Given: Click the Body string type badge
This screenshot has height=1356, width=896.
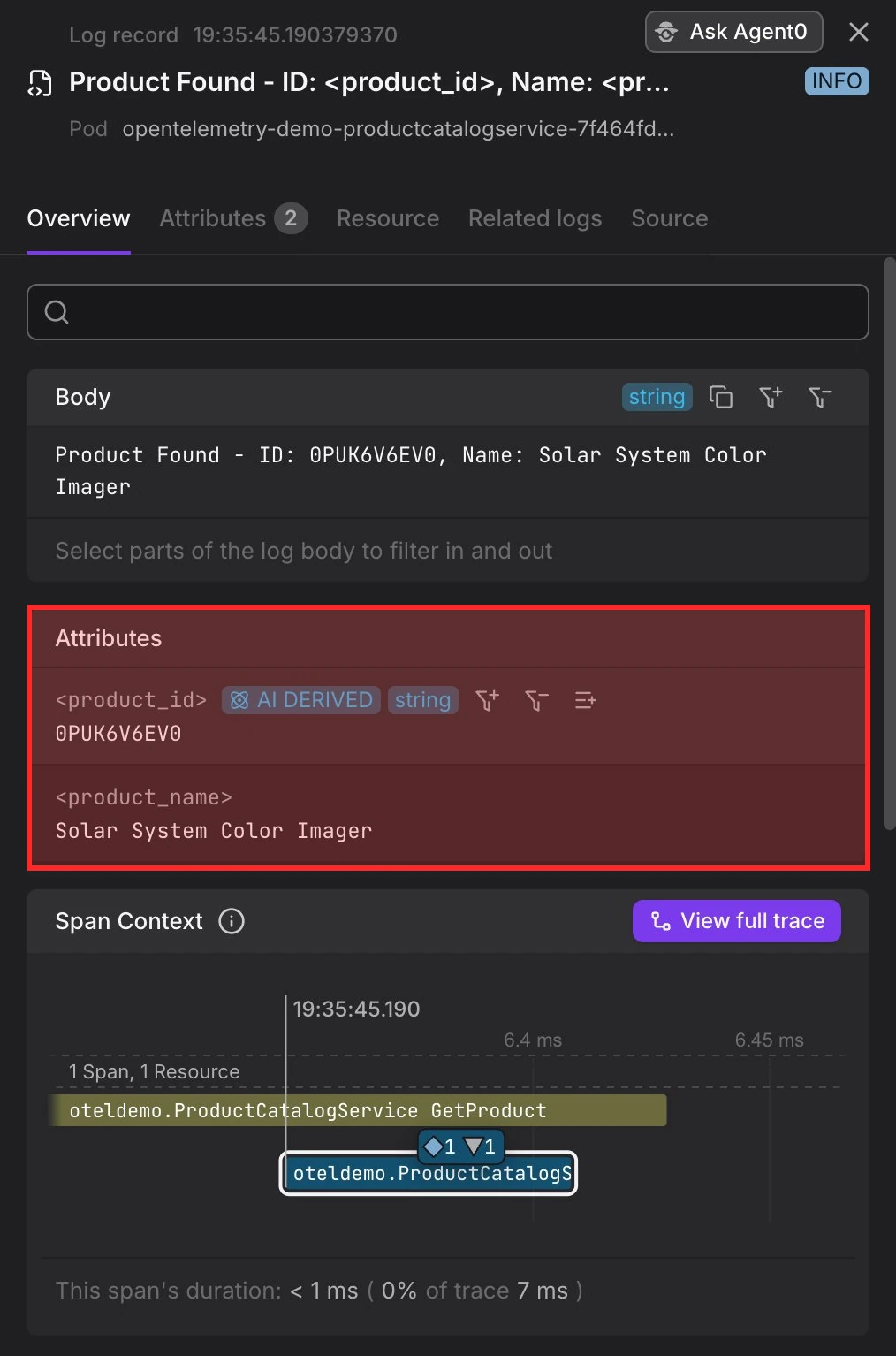Looking at the screenshot, I should coord(657,398).
